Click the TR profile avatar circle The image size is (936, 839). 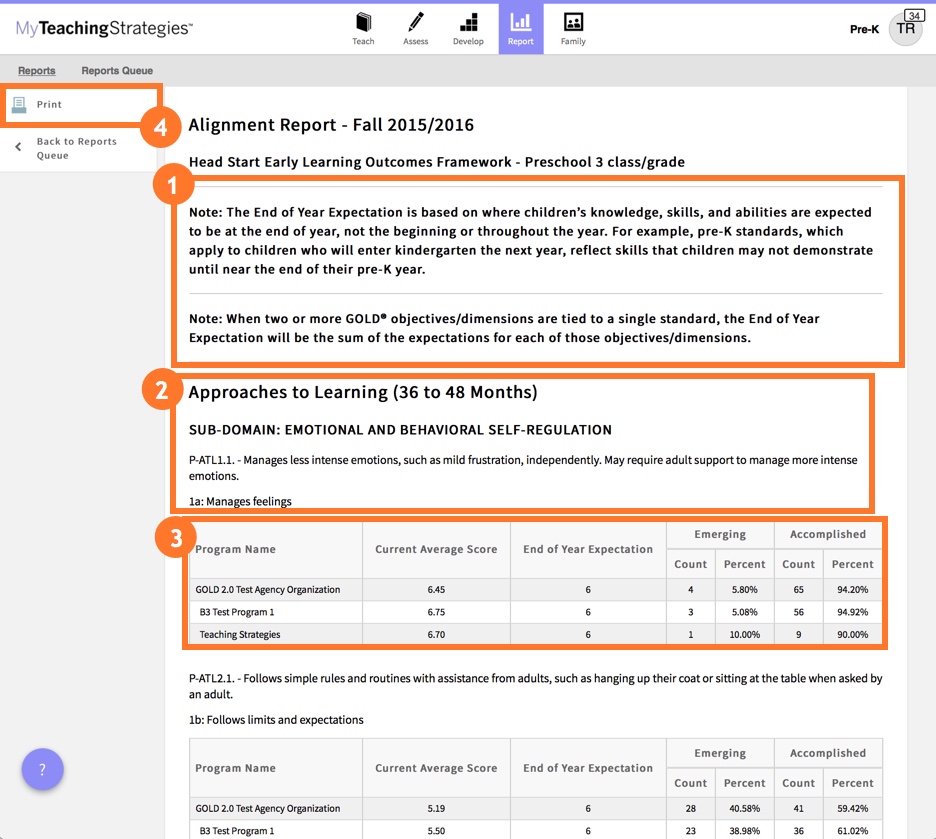click(x=906, y=29)
